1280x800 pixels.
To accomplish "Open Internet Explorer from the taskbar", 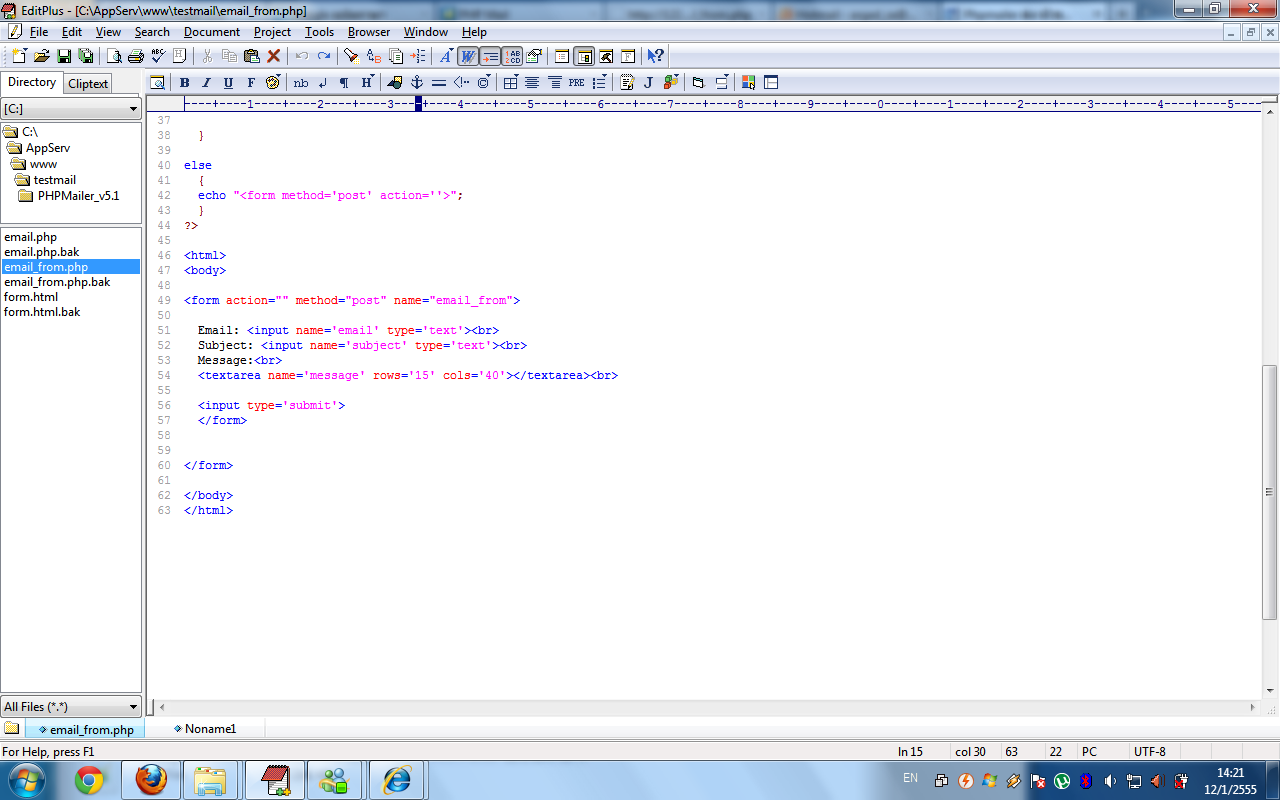I will (397, 780).
